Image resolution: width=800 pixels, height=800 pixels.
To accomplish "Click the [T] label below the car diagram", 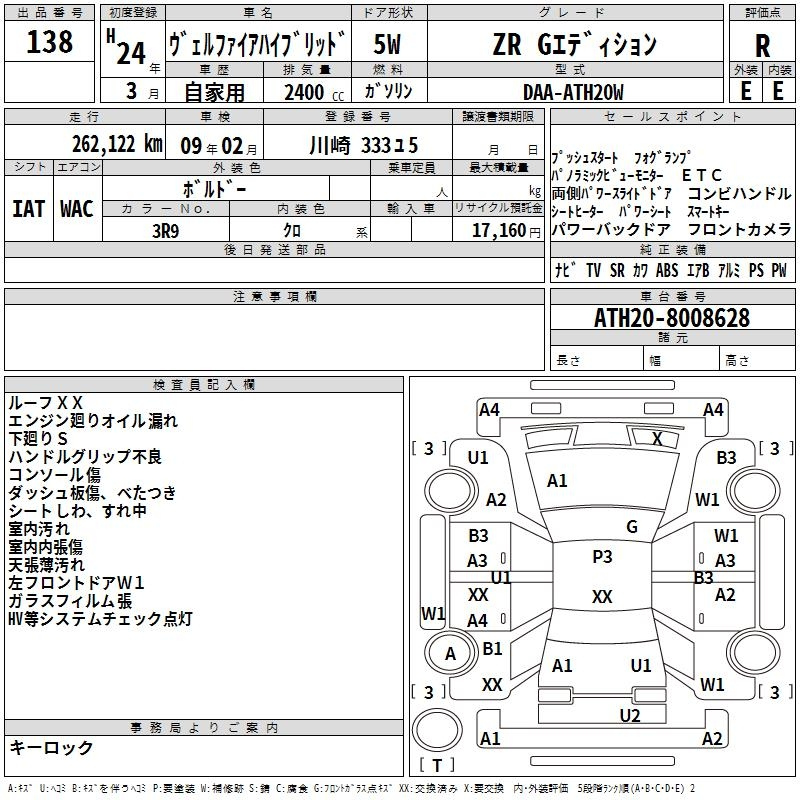I will click(436, 766).
